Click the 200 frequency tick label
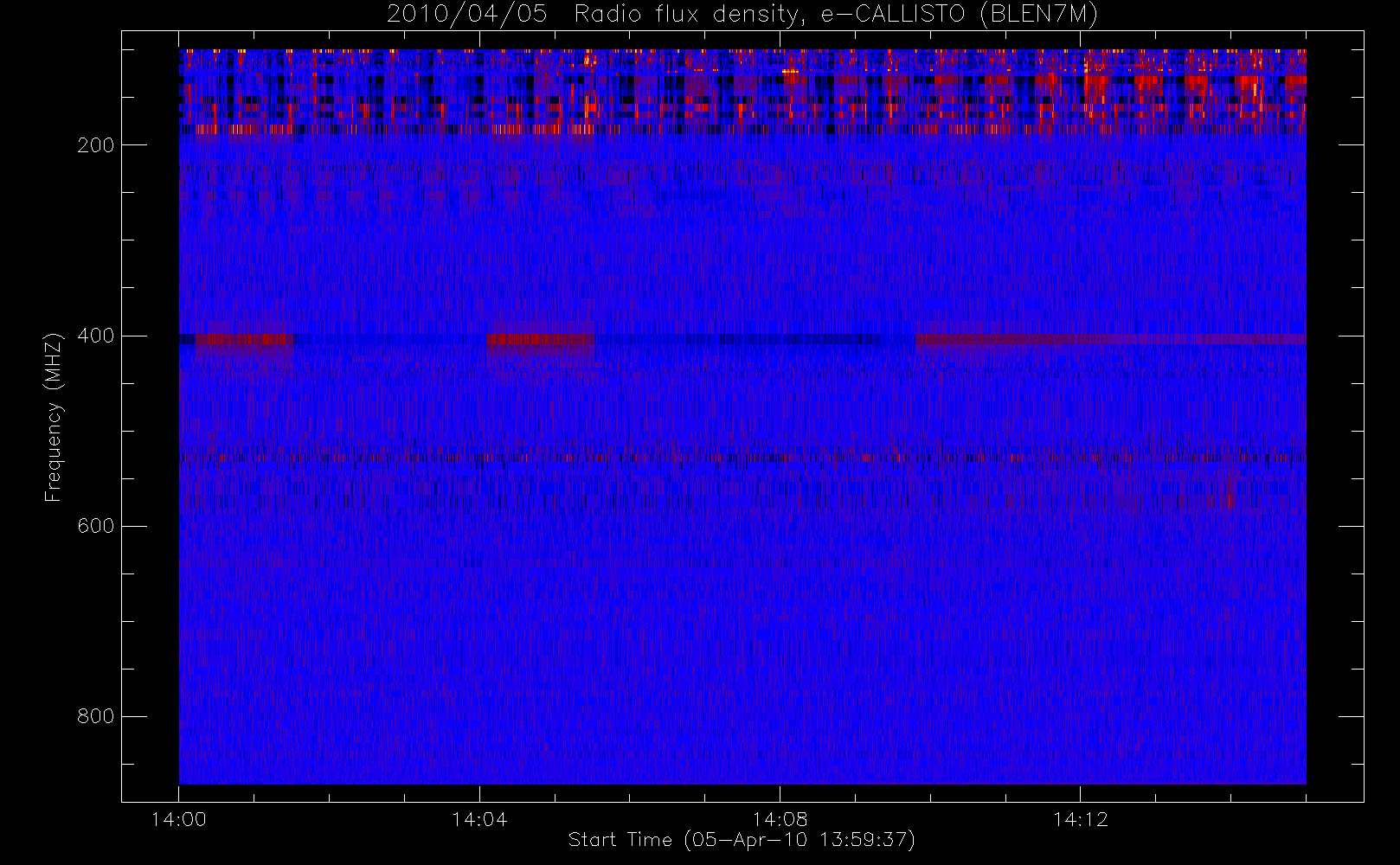 coord(96,145)
